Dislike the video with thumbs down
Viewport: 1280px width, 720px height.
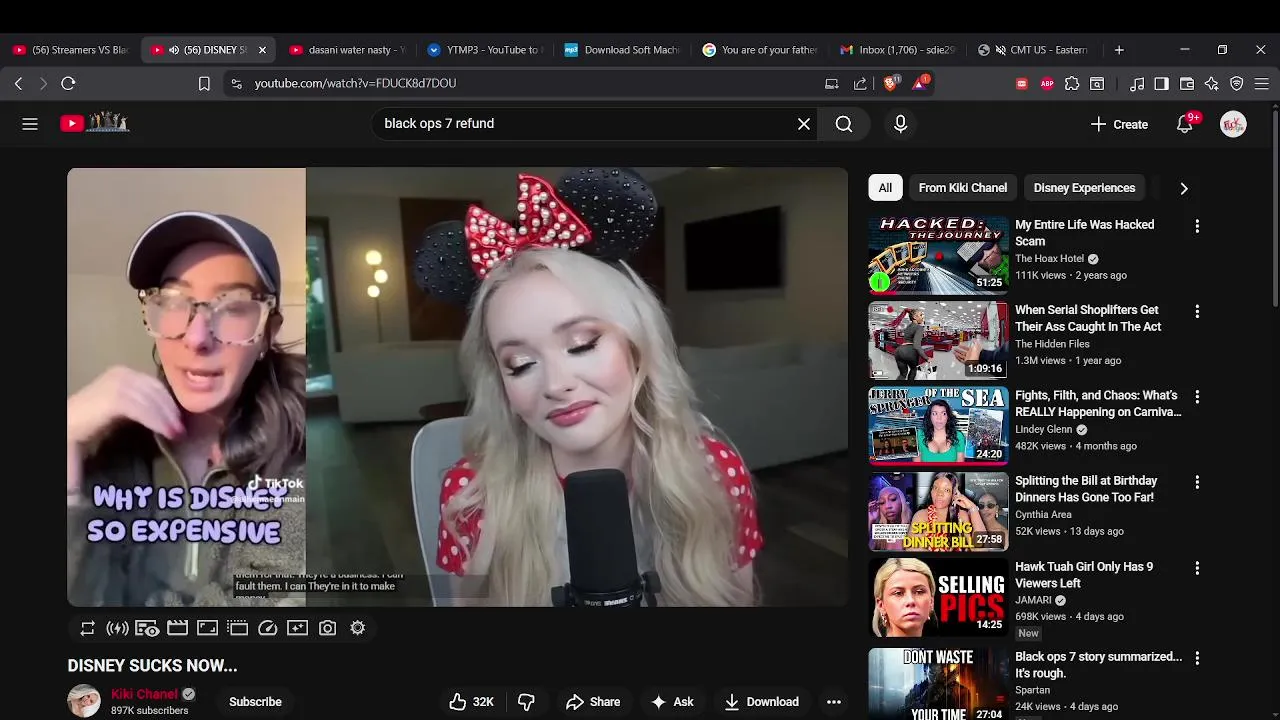click(526, 702)
